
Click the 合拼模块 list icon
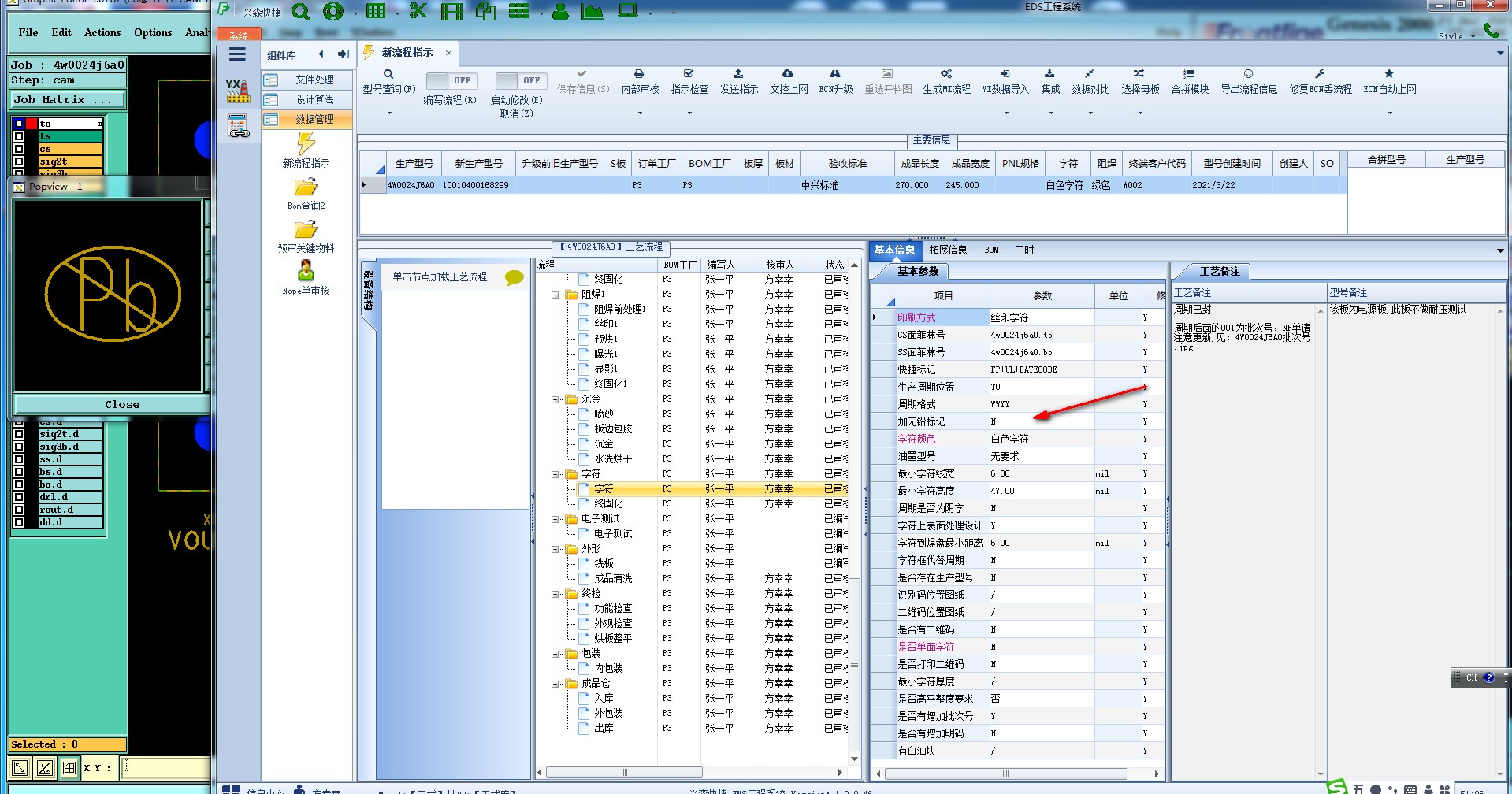click(x=1189, y=73)
